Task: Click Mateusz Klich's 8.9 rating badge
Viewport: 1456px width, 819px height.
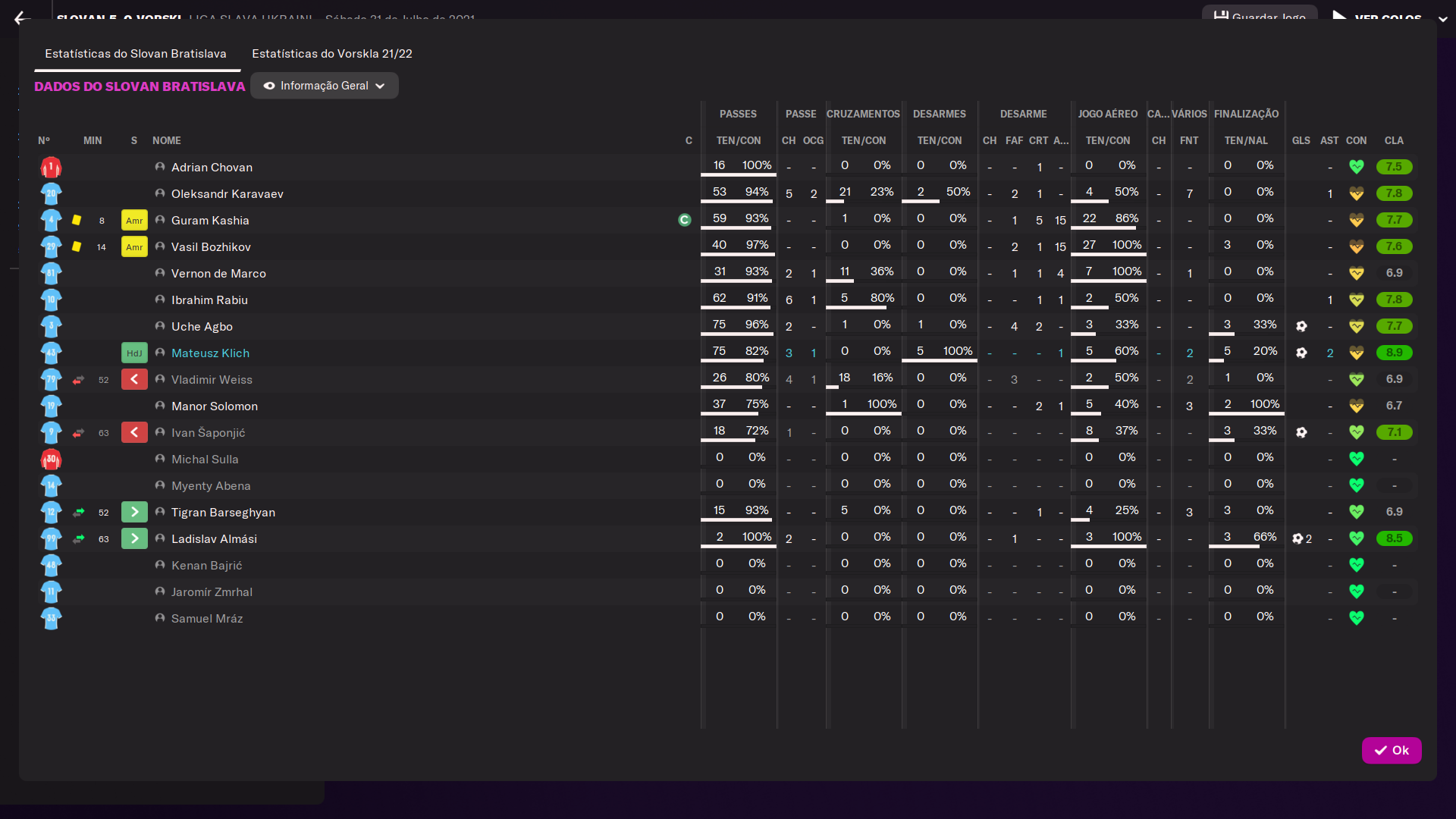Action: (x=1395, y=353)
